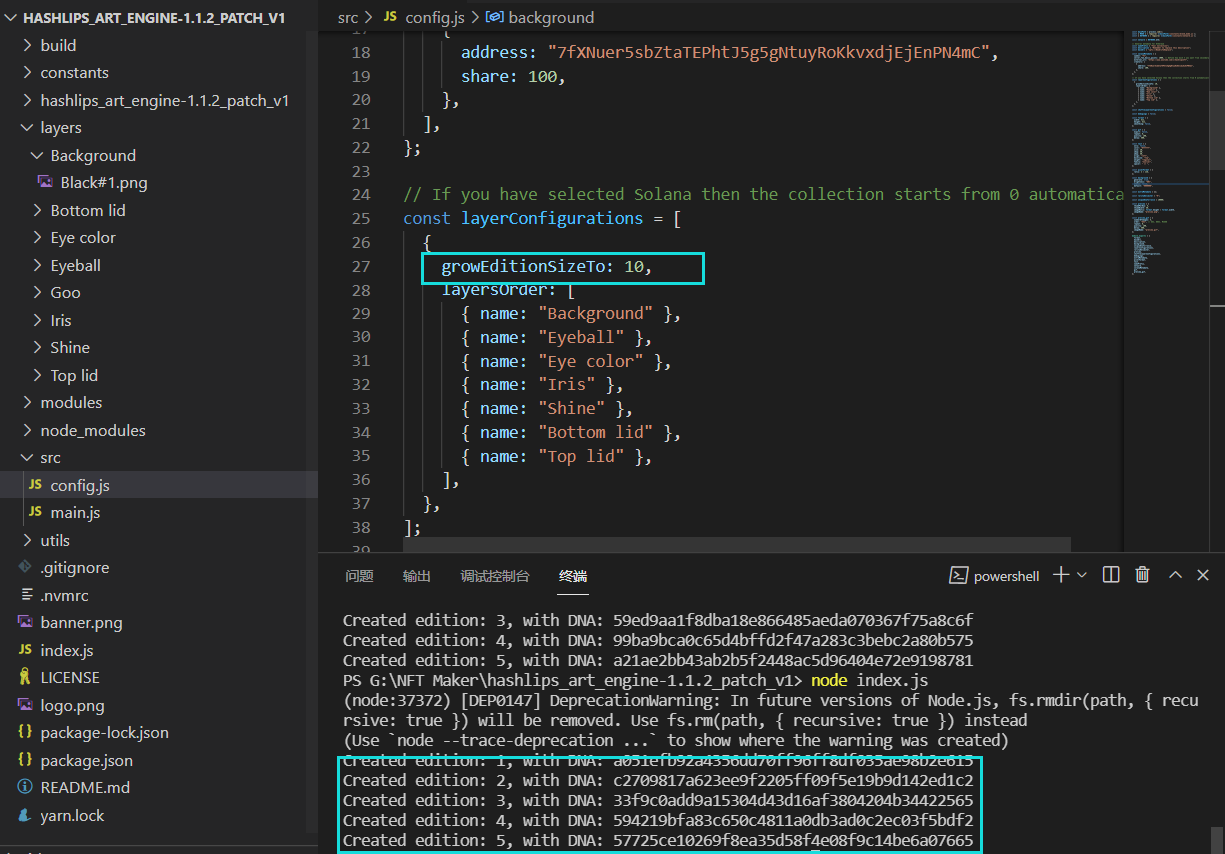Click the src breadcrumb item
The image size is (1225, 854).
[347, 17]
